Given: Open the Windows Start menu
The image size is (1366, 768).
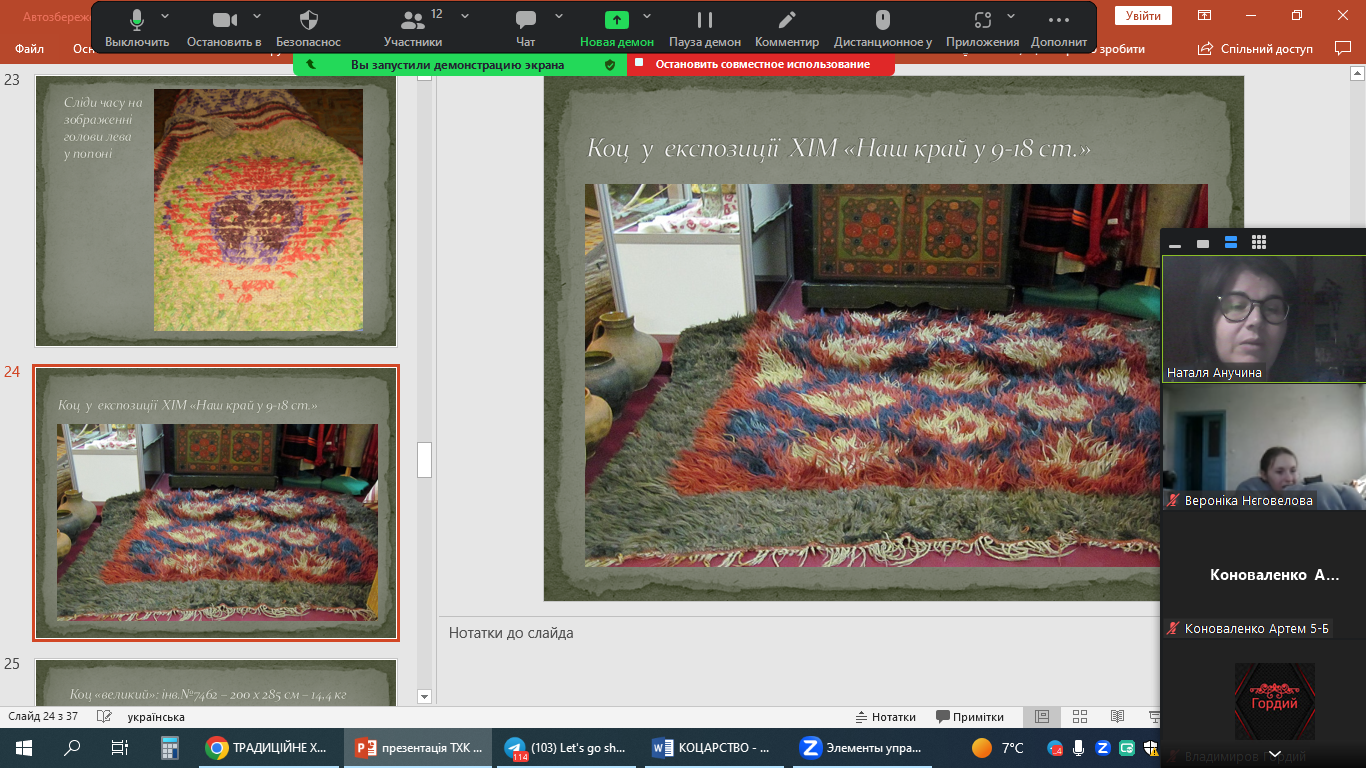Looking at the screenshot, I should (x=24, y=747).
